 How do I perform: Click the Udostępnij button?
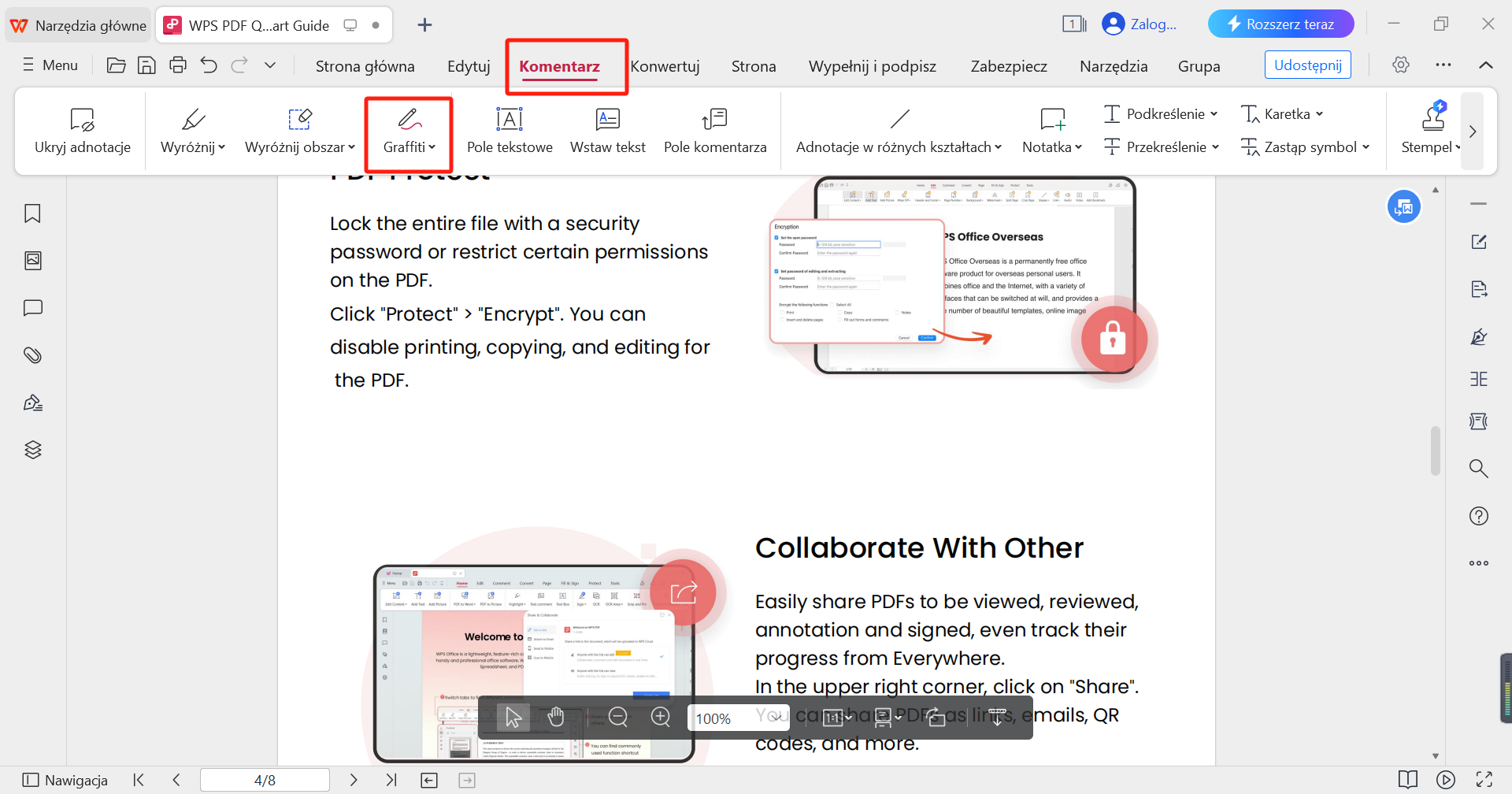click(1308, 65)
